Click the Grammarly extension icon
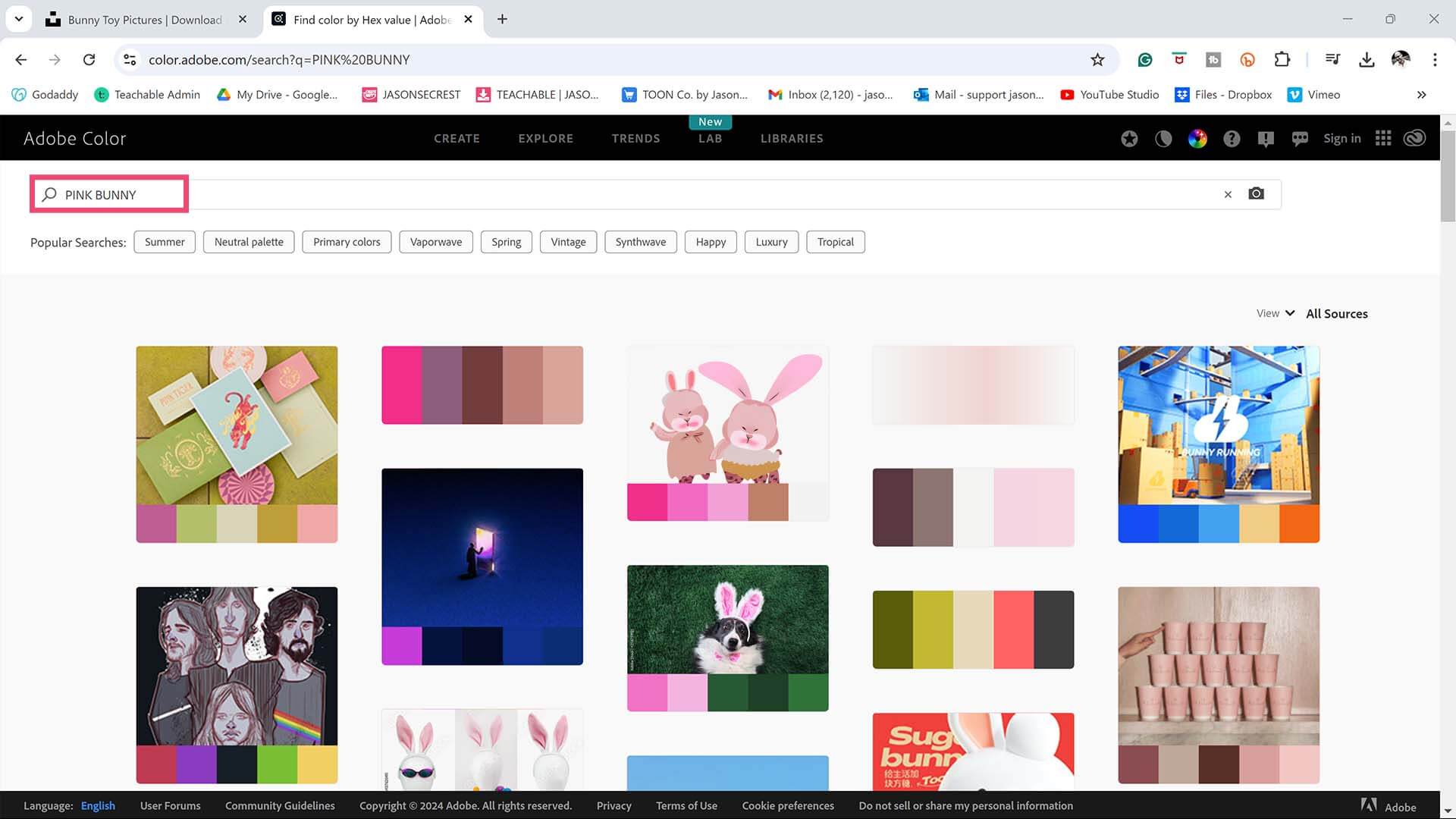1456x819 pixels. (1145, 60)
